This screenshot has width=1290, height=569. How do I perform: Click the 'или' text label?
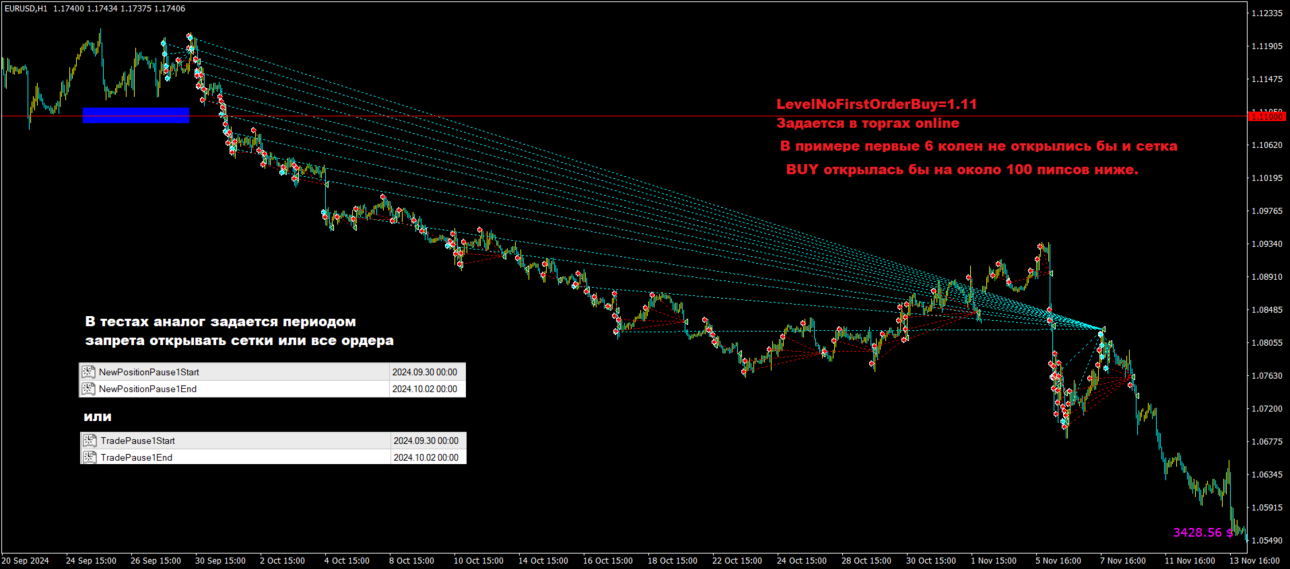click(98, 416)
